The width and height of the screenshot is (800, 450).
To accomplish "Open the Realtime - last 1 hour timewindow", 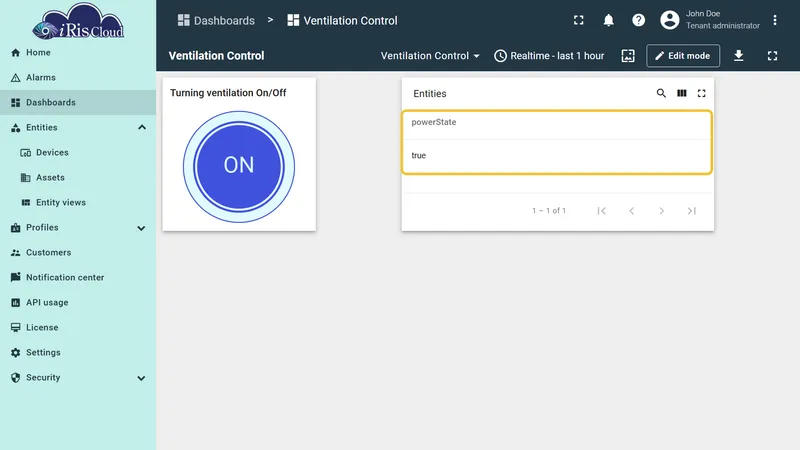I will pos(549,56).
